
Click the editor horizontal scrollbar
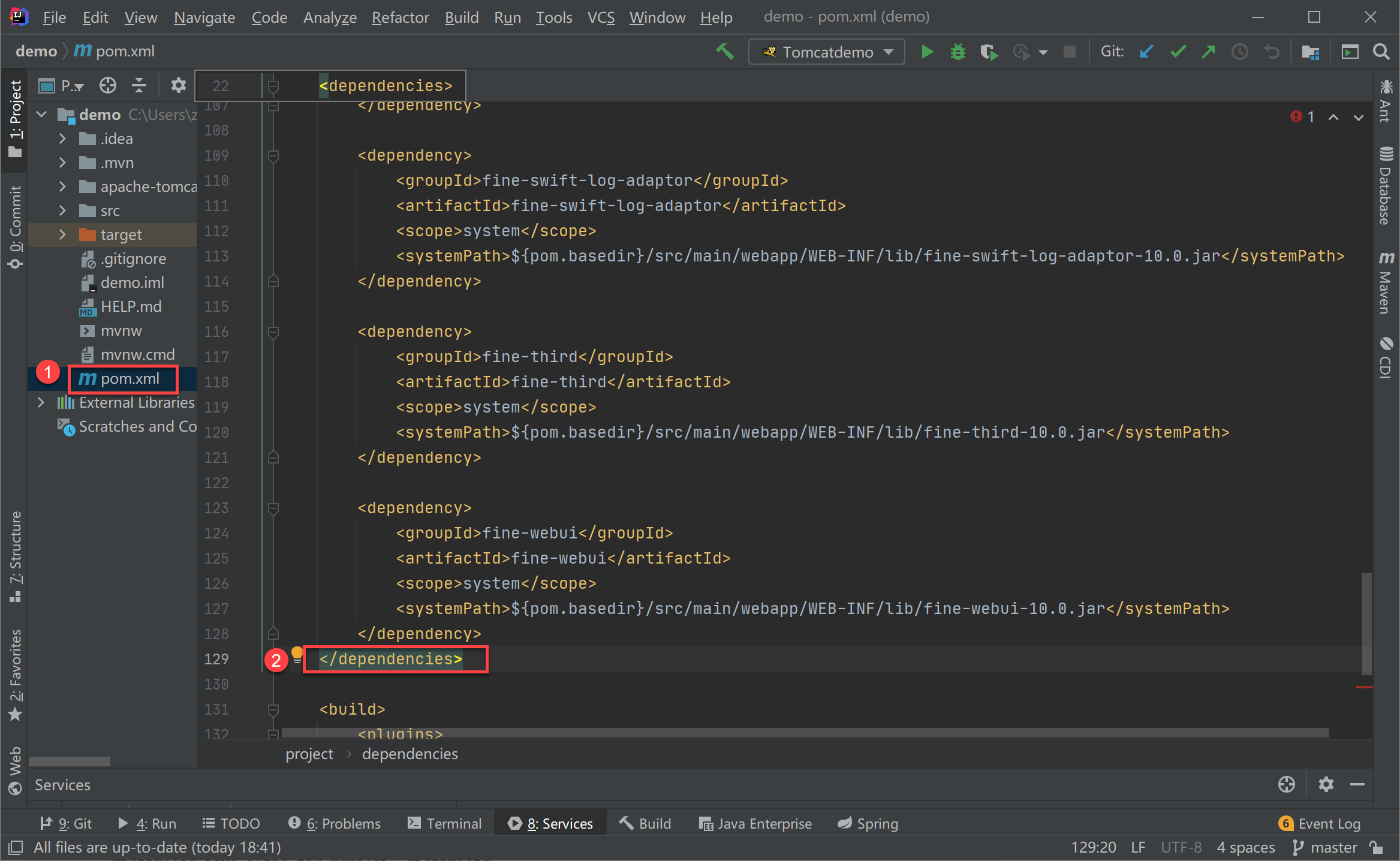[803, 733]
